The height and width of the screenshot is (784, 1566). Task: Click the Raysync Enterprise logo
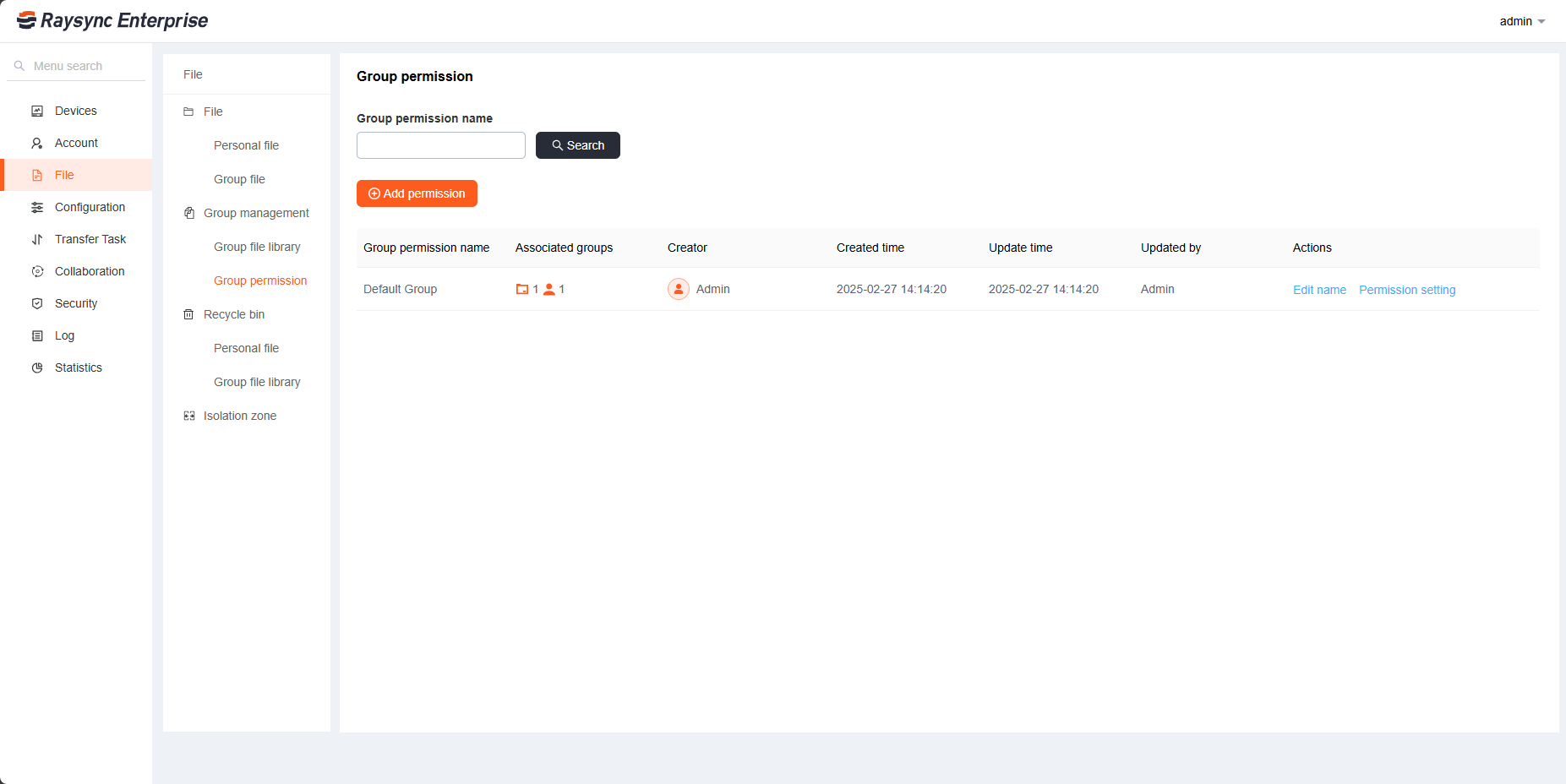(x=112, y=20)
